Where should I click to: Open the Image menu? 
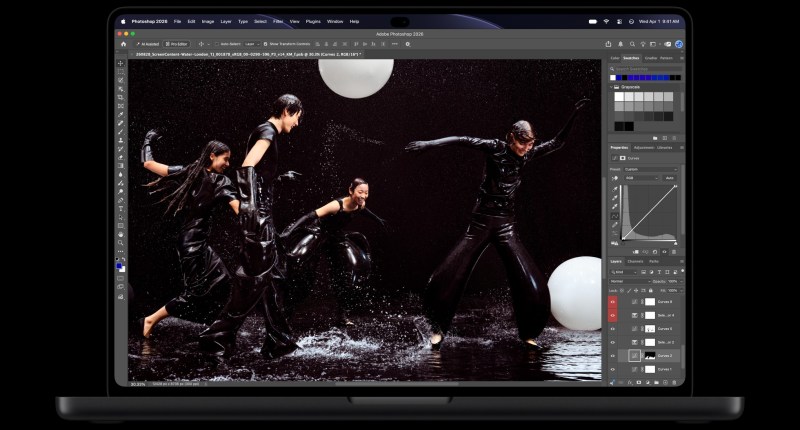coord(208,21)
